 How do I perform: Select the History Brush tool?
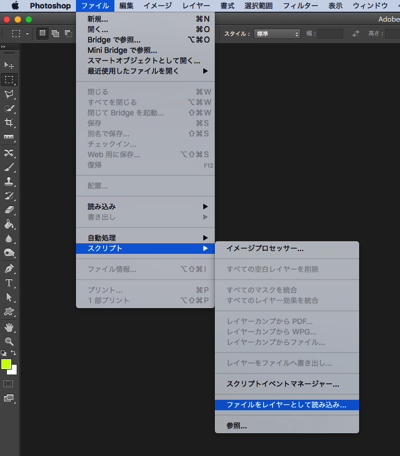[9, 196]
